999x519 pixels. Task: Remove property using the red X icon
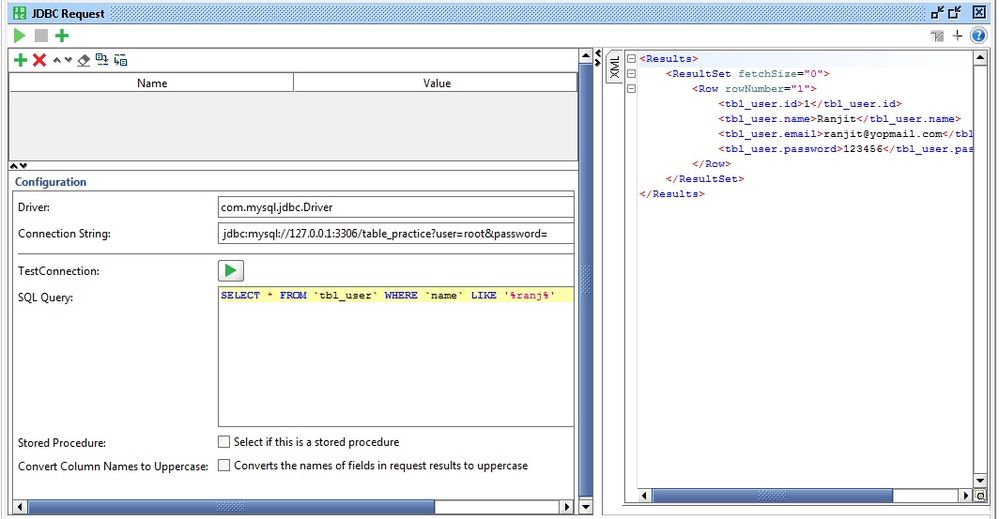[x=40, y=60]
